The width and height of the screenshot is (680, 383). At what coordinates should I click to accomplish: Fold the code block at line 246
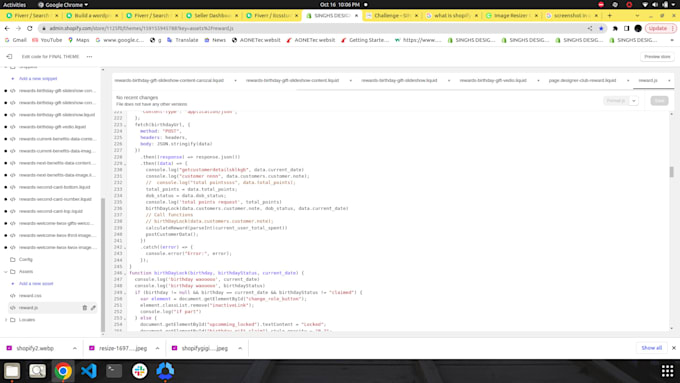click(125, 273)
